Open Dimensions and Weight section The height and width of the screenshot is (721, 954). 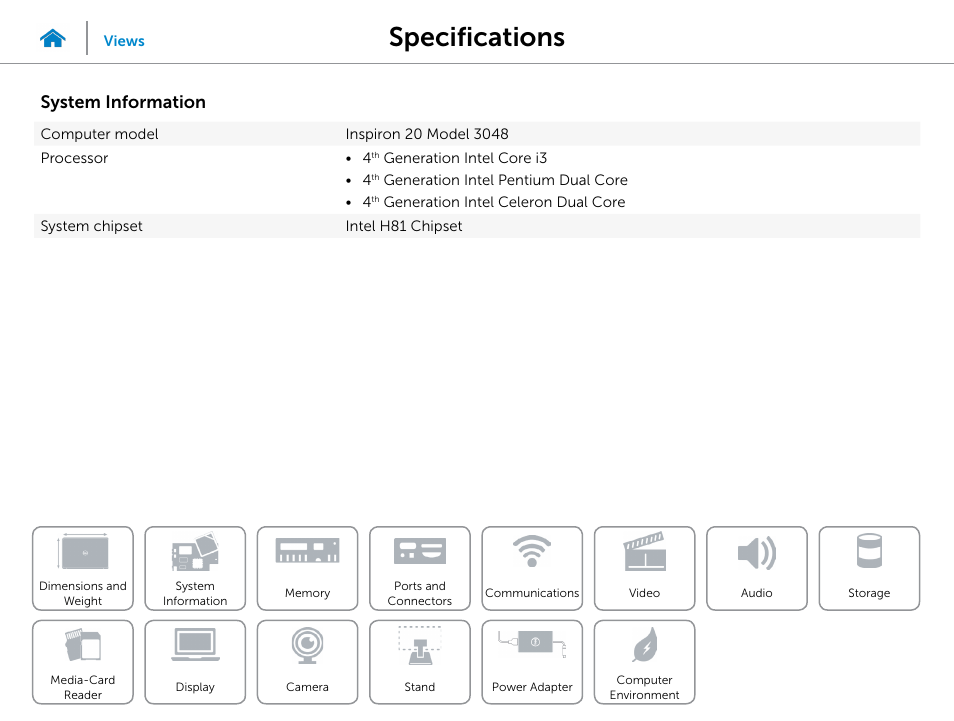[83, 568]
